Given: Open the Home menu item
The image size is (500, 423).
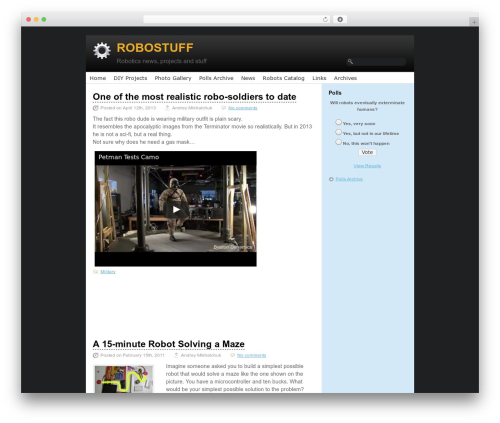Looking at the screenshot, I should [x=98, y=78].
